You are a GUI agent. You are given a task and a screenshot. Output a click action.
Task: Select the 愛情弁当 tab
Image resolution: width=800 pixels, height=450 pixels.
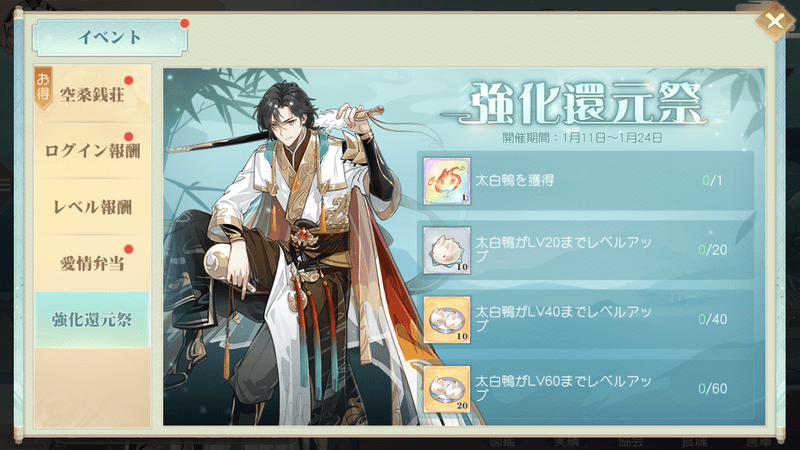pos(92,263)
